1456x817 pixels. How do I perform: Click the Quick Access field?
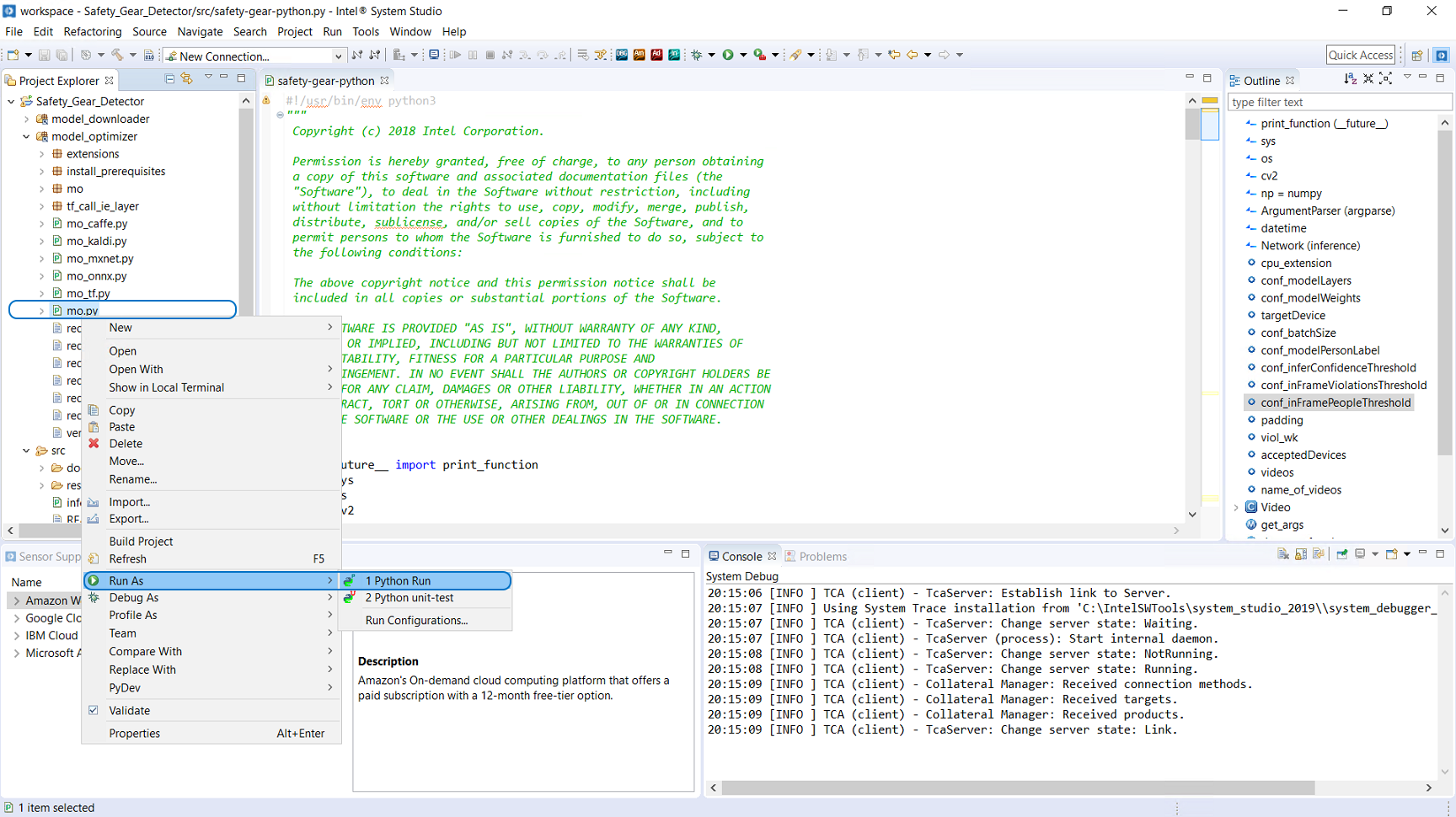click(x=1360, y=55)
